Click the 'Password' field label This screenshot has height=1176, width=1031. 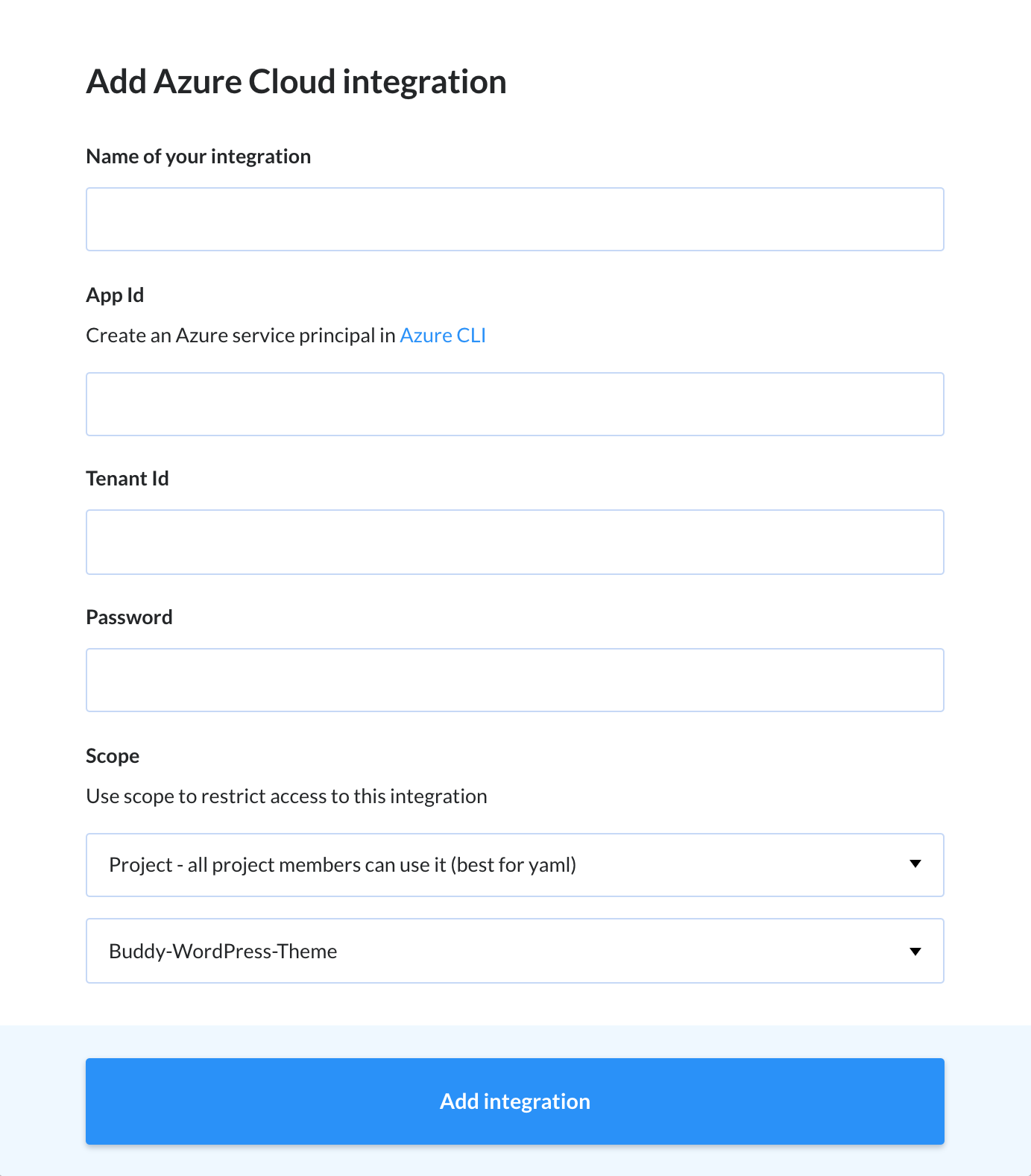129,617
